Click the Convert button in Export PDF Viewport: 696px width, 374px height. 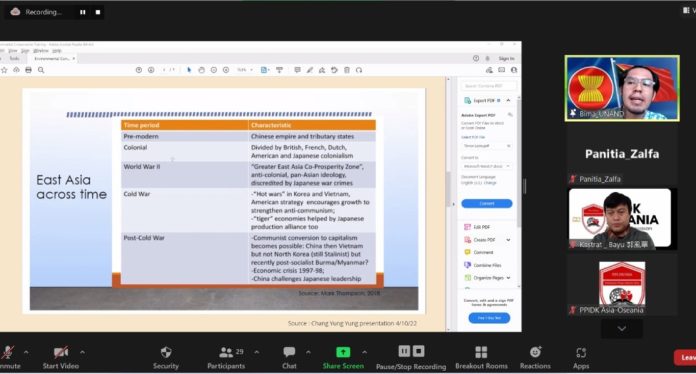[x=486, y=203]
